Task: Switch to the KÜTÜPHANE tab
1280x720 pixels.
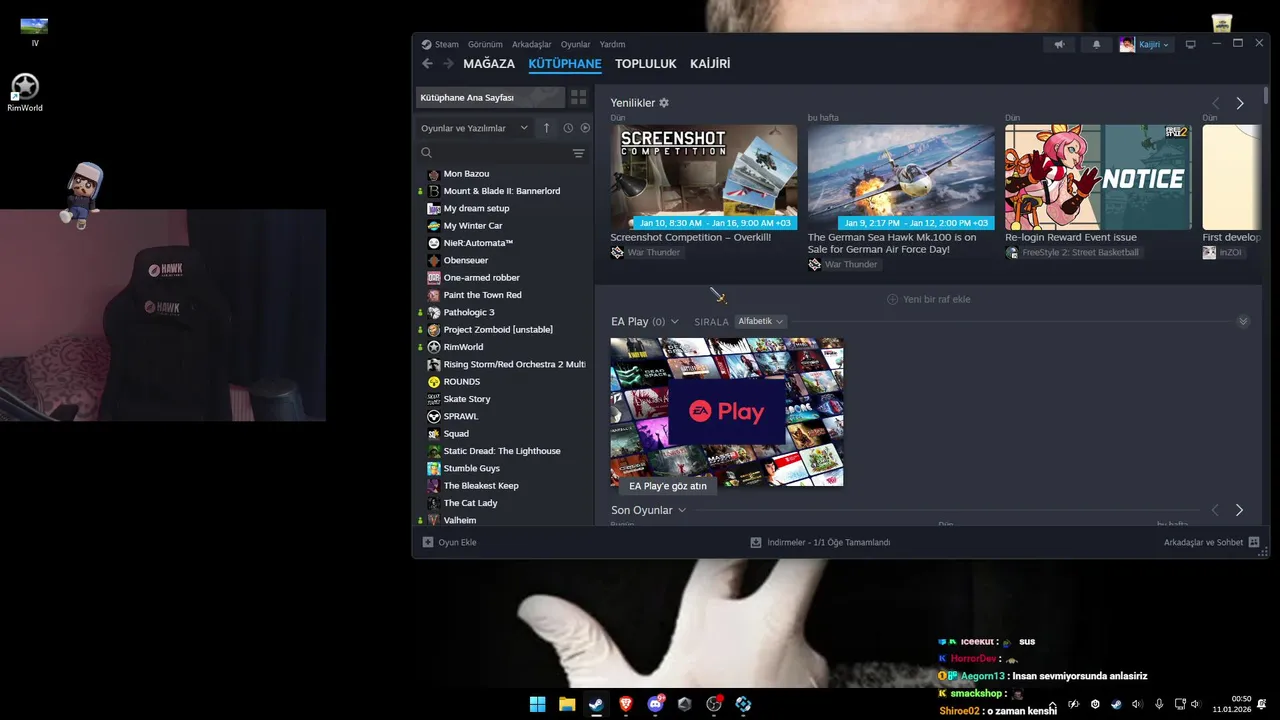Action: [x=565, y=63]
